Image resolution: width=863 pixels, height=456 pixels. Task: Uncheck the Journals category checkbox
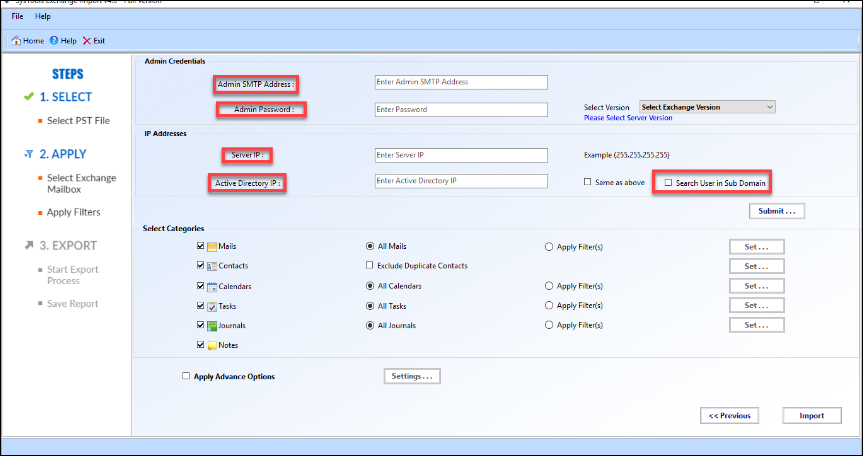[200, 325]
